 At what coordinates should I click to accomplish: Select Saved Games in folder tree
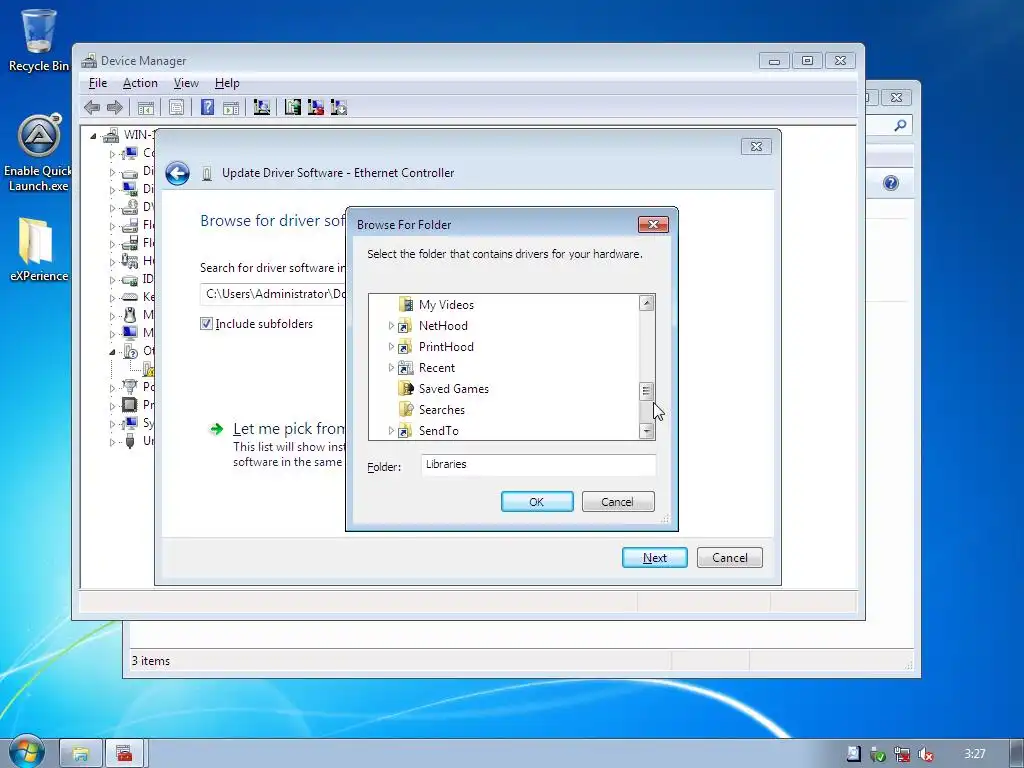pyautogui.click(x=453, y=389)
